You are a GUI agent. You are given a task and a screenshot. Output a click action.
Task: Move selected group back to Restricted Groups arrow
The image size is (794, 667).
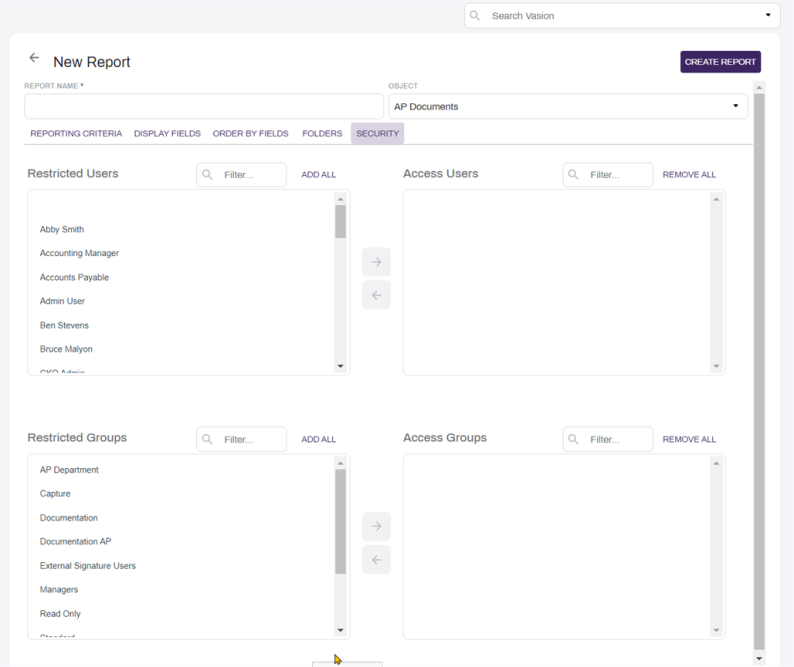(x=376, y=560)
